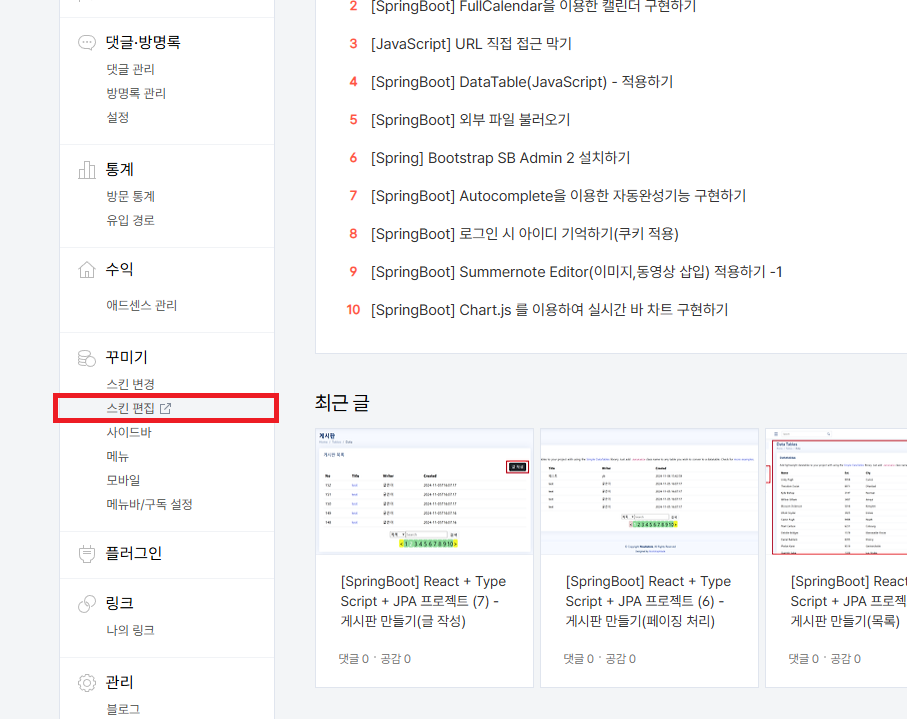Screen dimensions: 907x719
Task: Open 메뉴 settings under 꾸미기
Action: 117,456
